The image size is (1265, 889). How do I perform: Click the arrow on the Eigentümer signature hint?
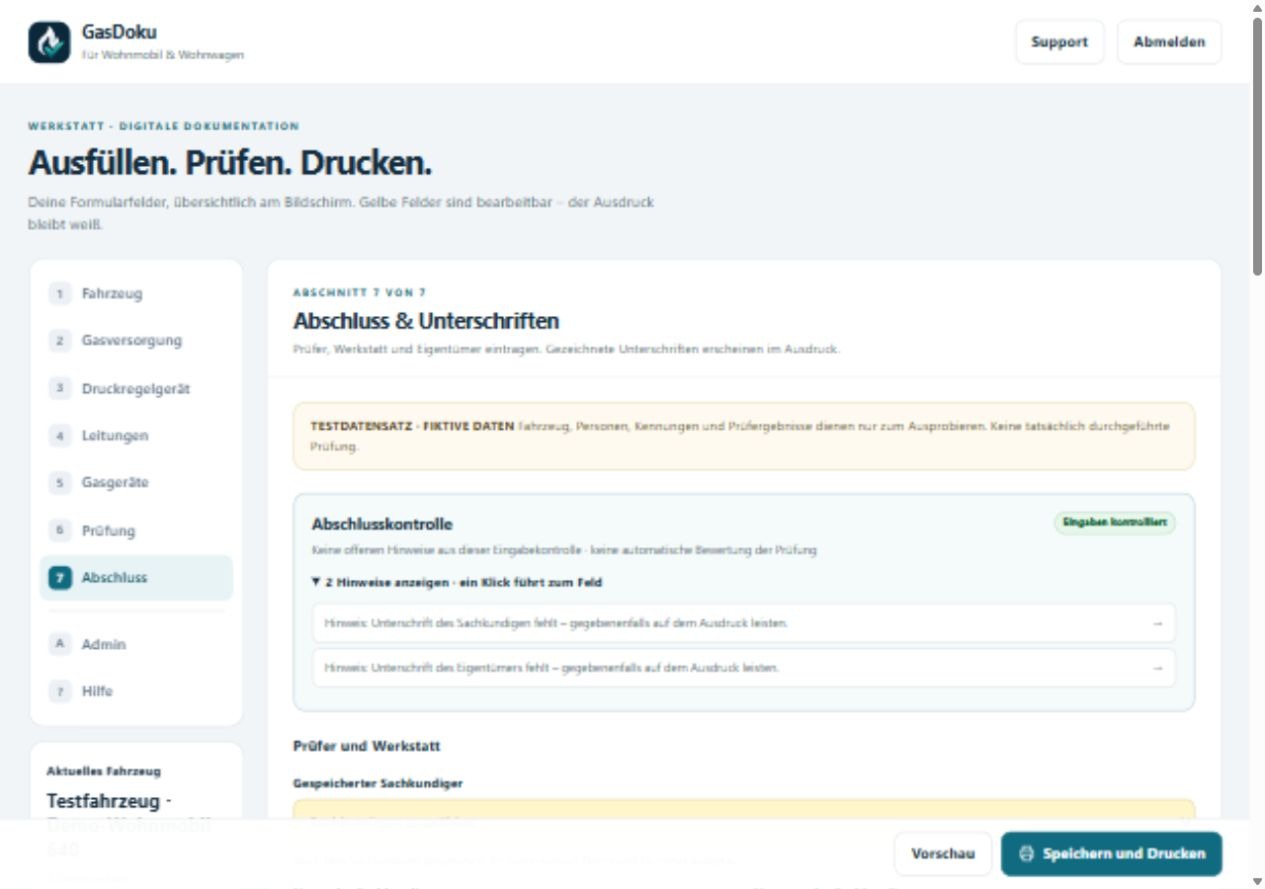click(1157, 668)
